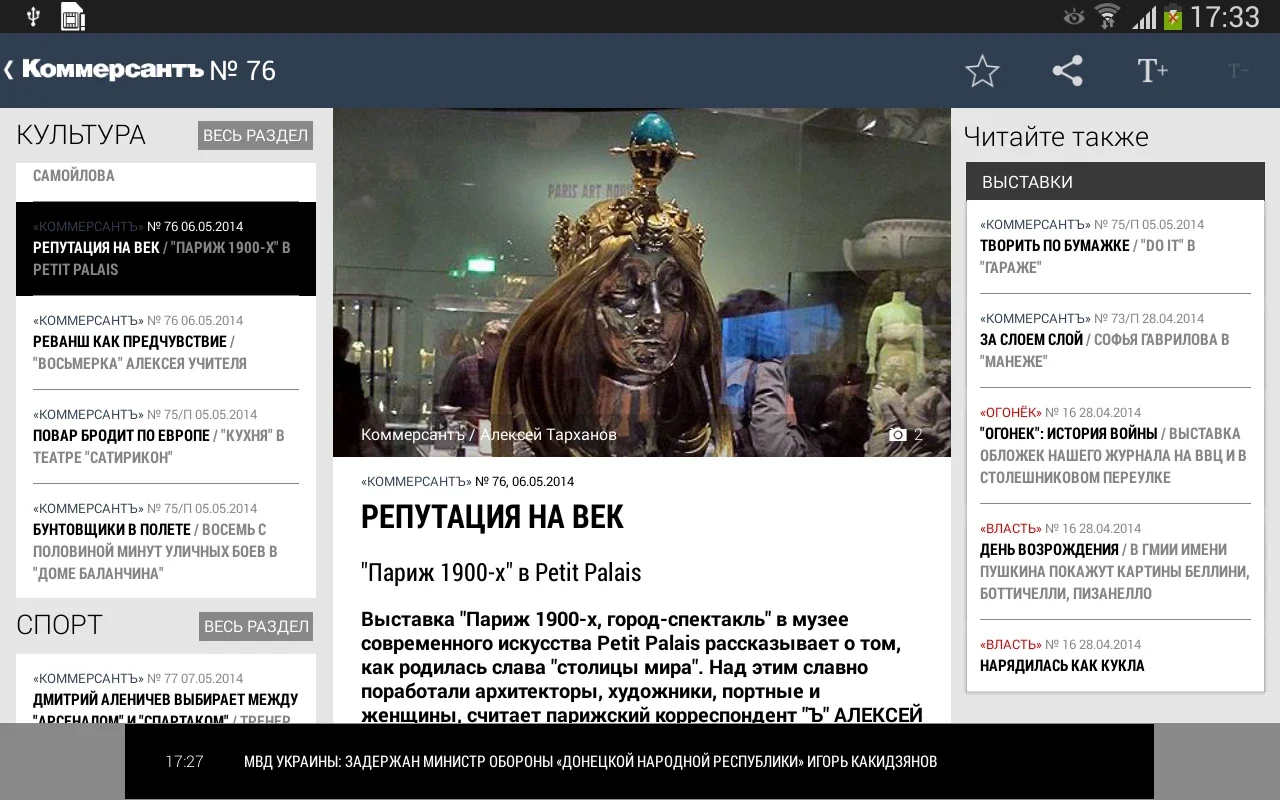The image size is (1280, 800).
Task: Open the USB notification icon in status bar
Action: coord(33,16)
